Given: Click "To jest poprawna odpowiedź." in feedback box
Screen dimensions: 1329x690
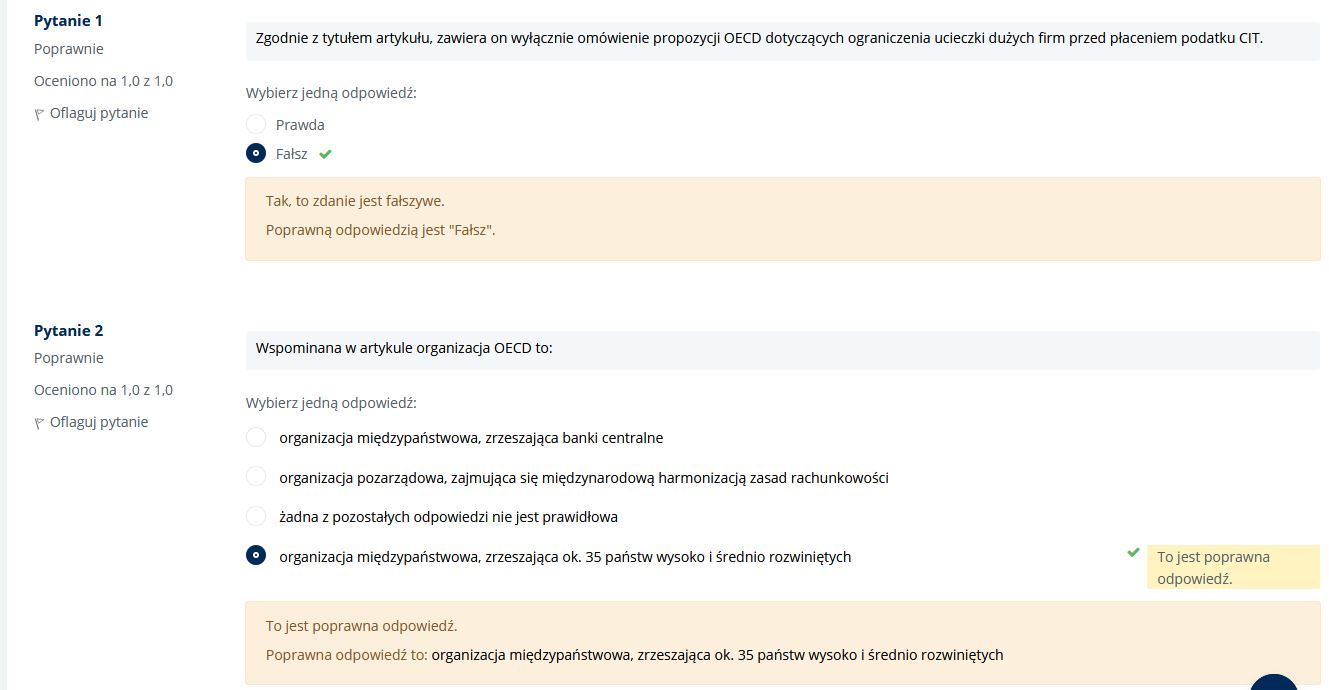Looking at the screenshot, I should pyautogui.click(x=361, y=626).
